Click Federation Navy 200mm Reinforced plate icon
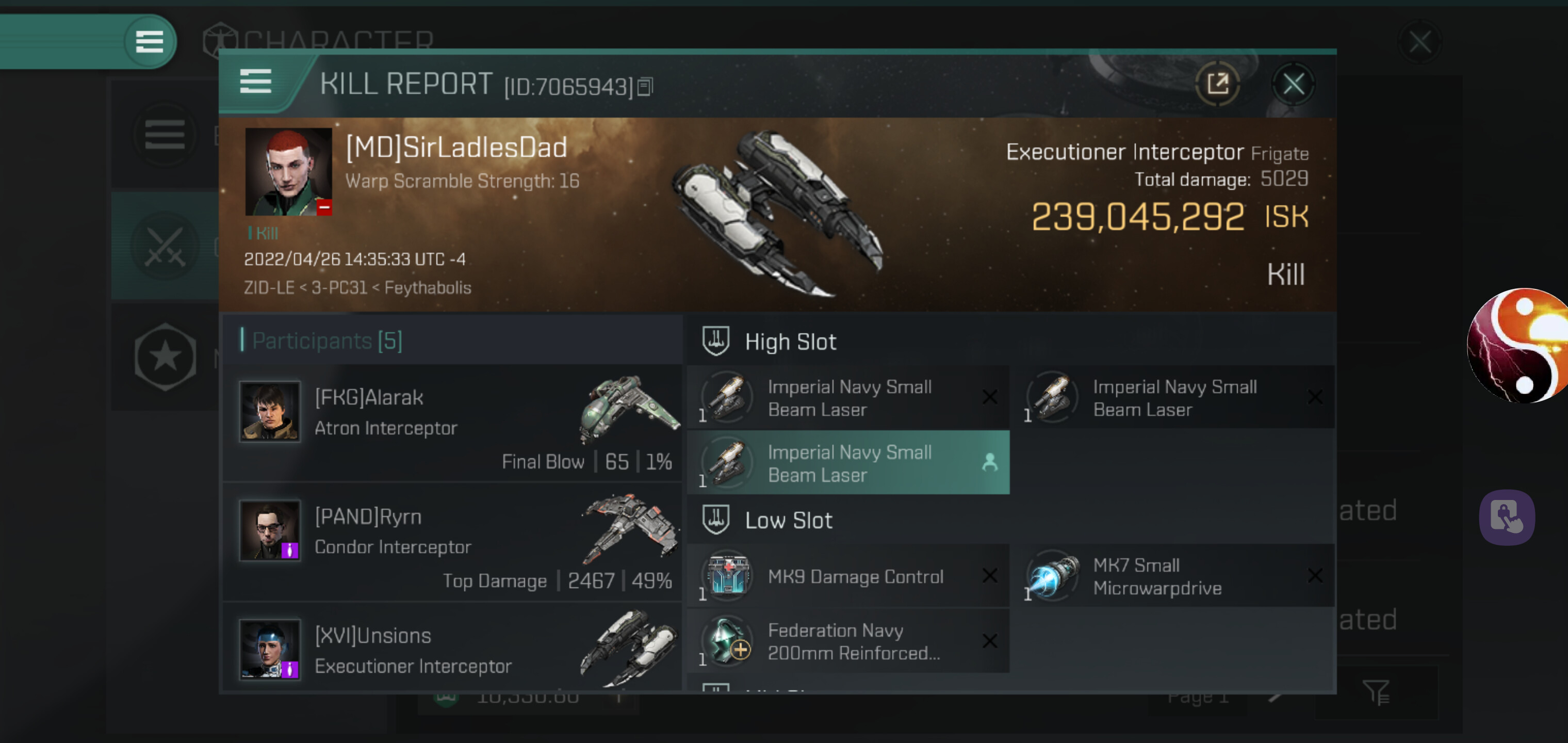The image size is (1568, 743). click(728, 641)
